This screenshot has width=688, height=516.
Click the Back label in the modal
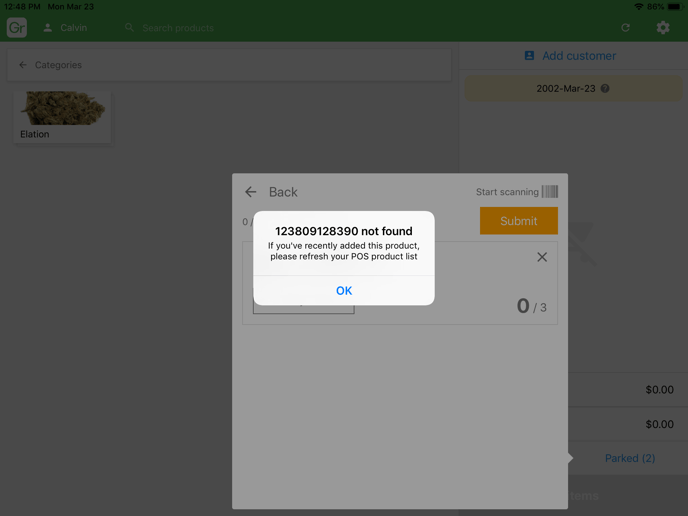tap(283, 192)
